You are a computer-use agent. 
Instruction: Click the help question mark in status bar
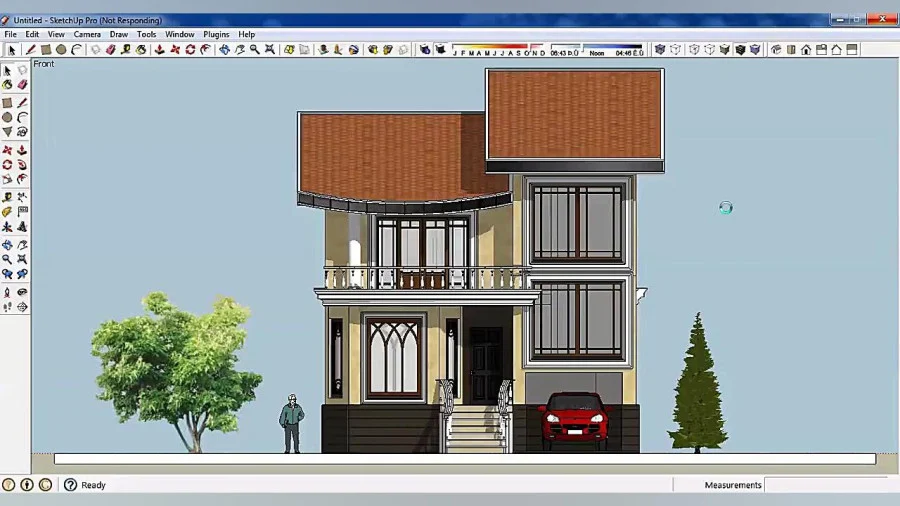click(71, 485)
